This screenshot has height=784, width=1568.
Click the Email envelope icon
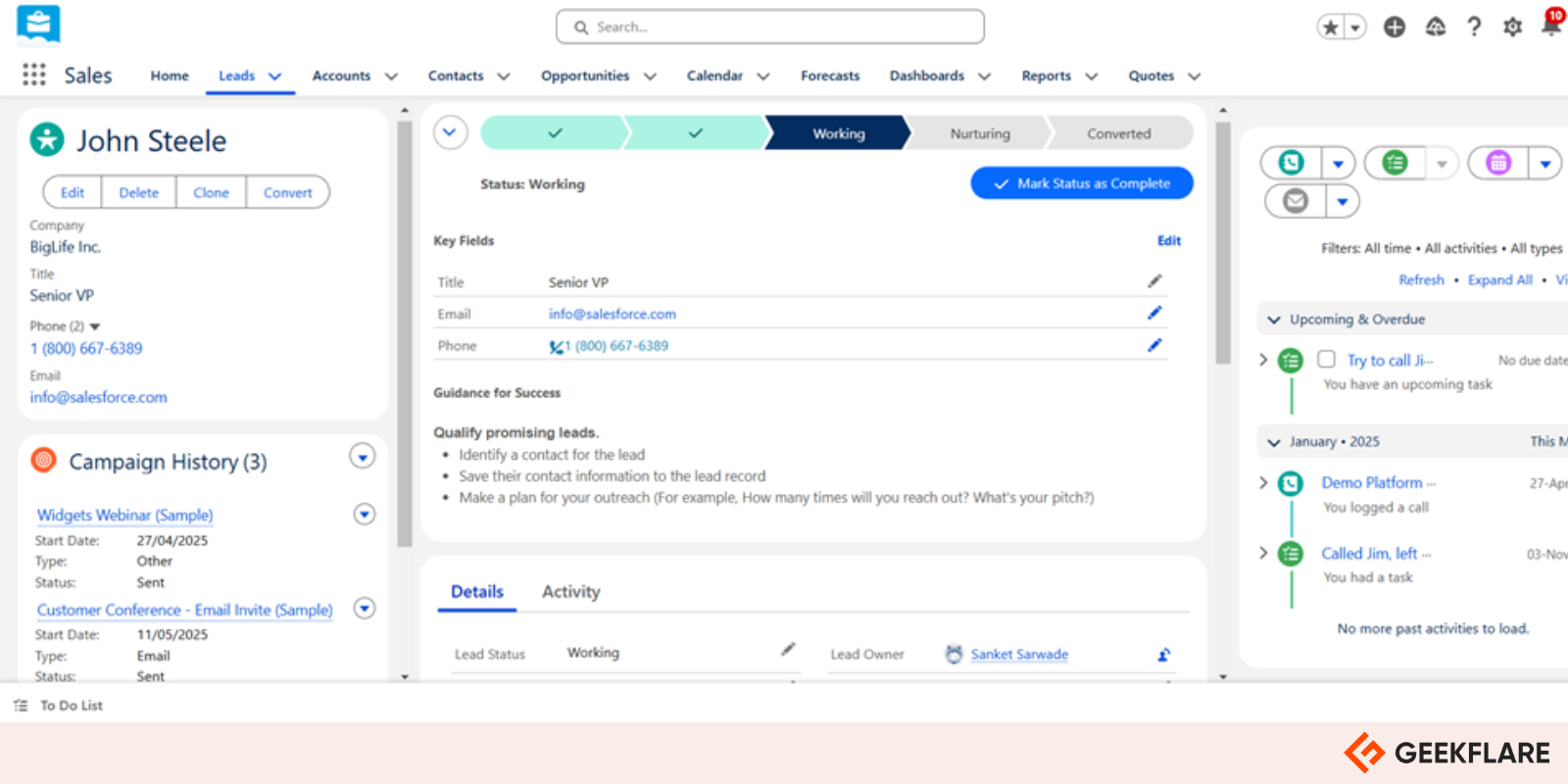(x=1296, y=201)
